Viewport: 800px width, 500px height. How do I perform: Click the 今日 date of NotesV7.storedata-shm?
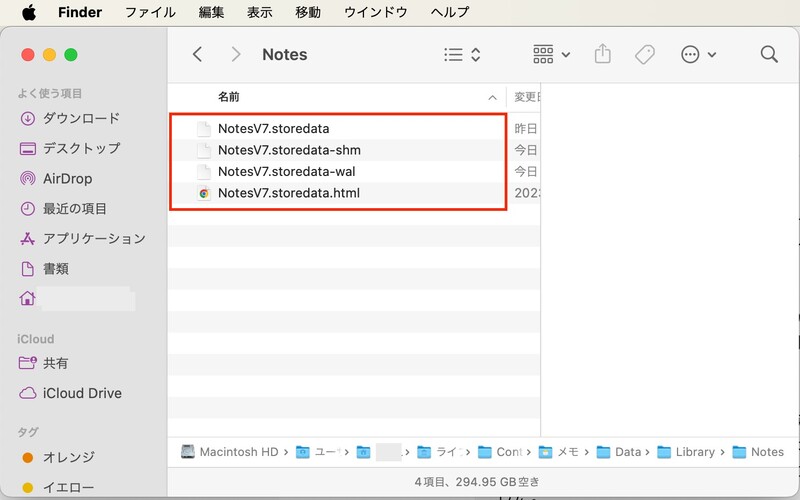526,150
